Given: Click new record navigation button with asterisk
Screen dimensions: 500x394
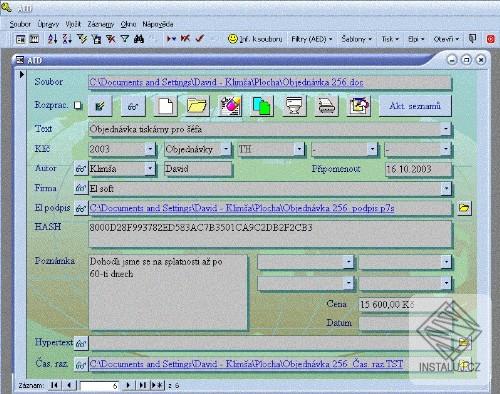Looking at the screenshot, I should click(x=157, y=385).
